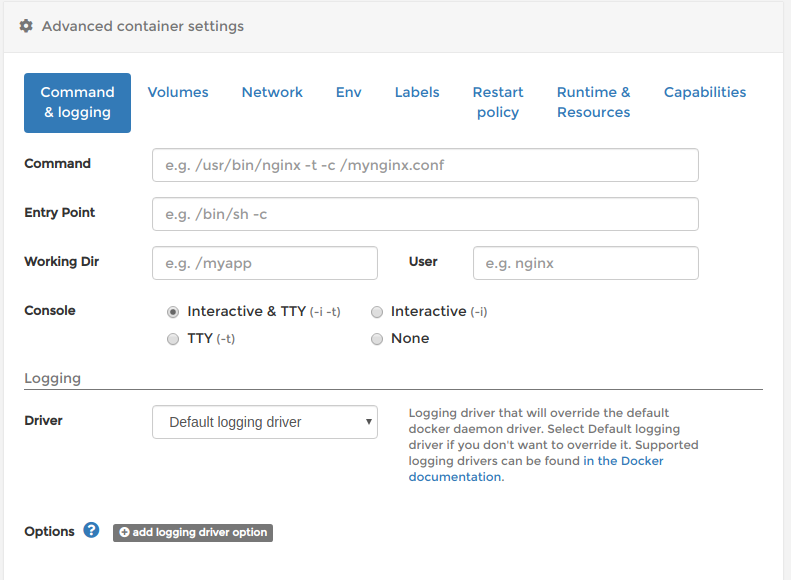The width and height of the screenshot is (791, 580).
Task: Go to the Env tab
Action: [x=348, y=92]
